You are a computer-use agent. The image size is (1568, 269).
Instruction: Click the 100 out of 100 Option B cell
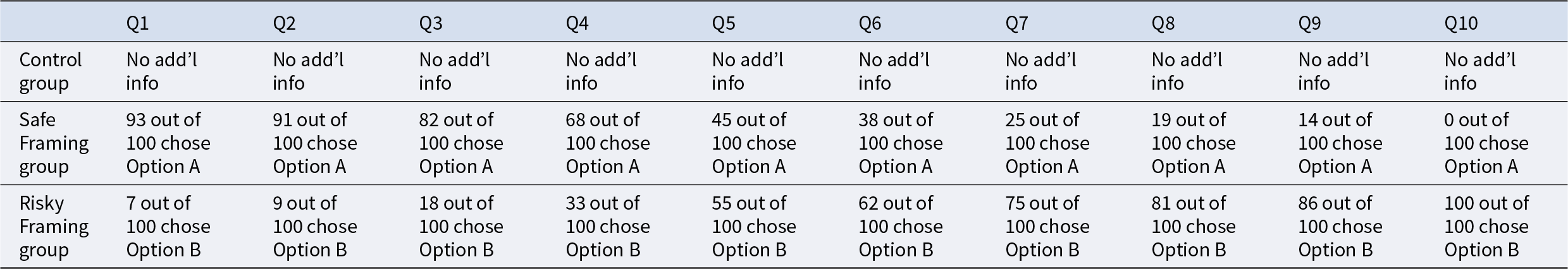click(x=1486, y=226)
